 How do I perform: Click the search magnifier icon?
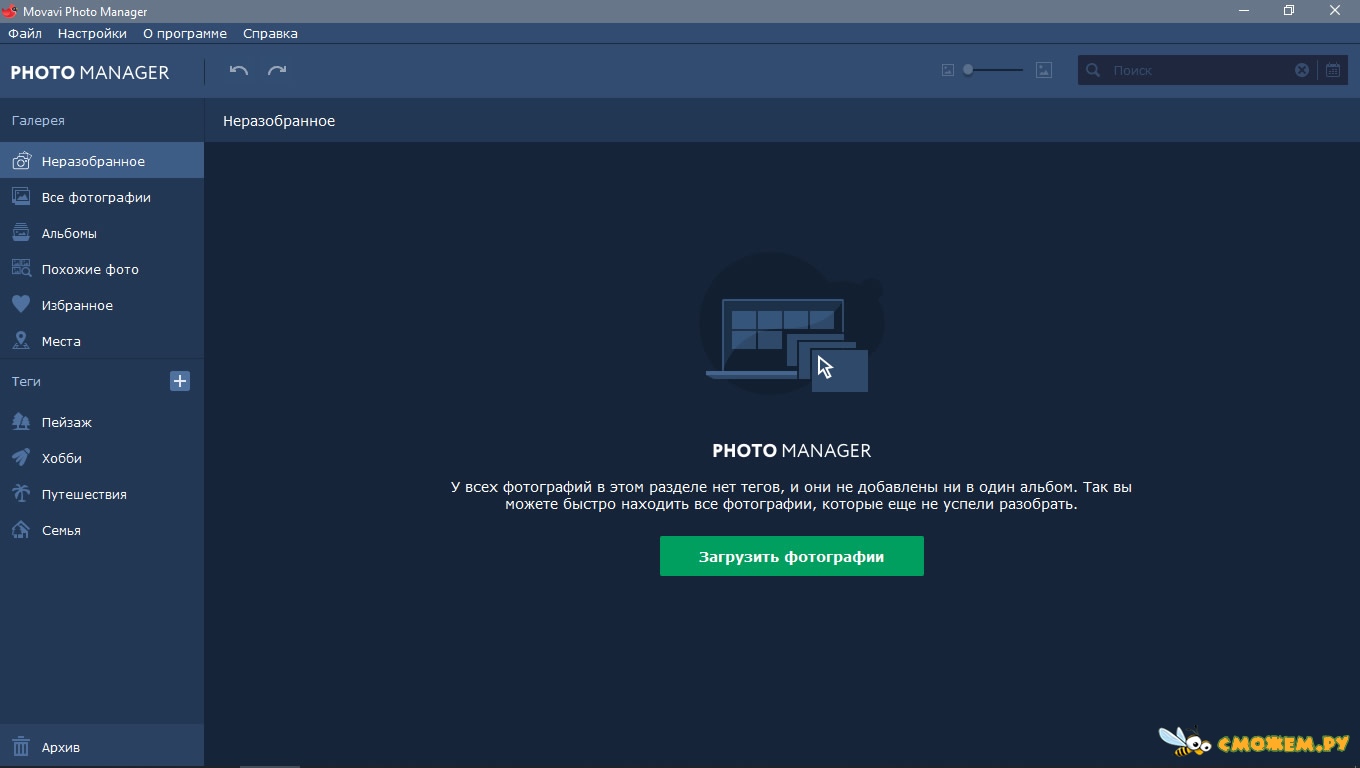click(1093, 70)
